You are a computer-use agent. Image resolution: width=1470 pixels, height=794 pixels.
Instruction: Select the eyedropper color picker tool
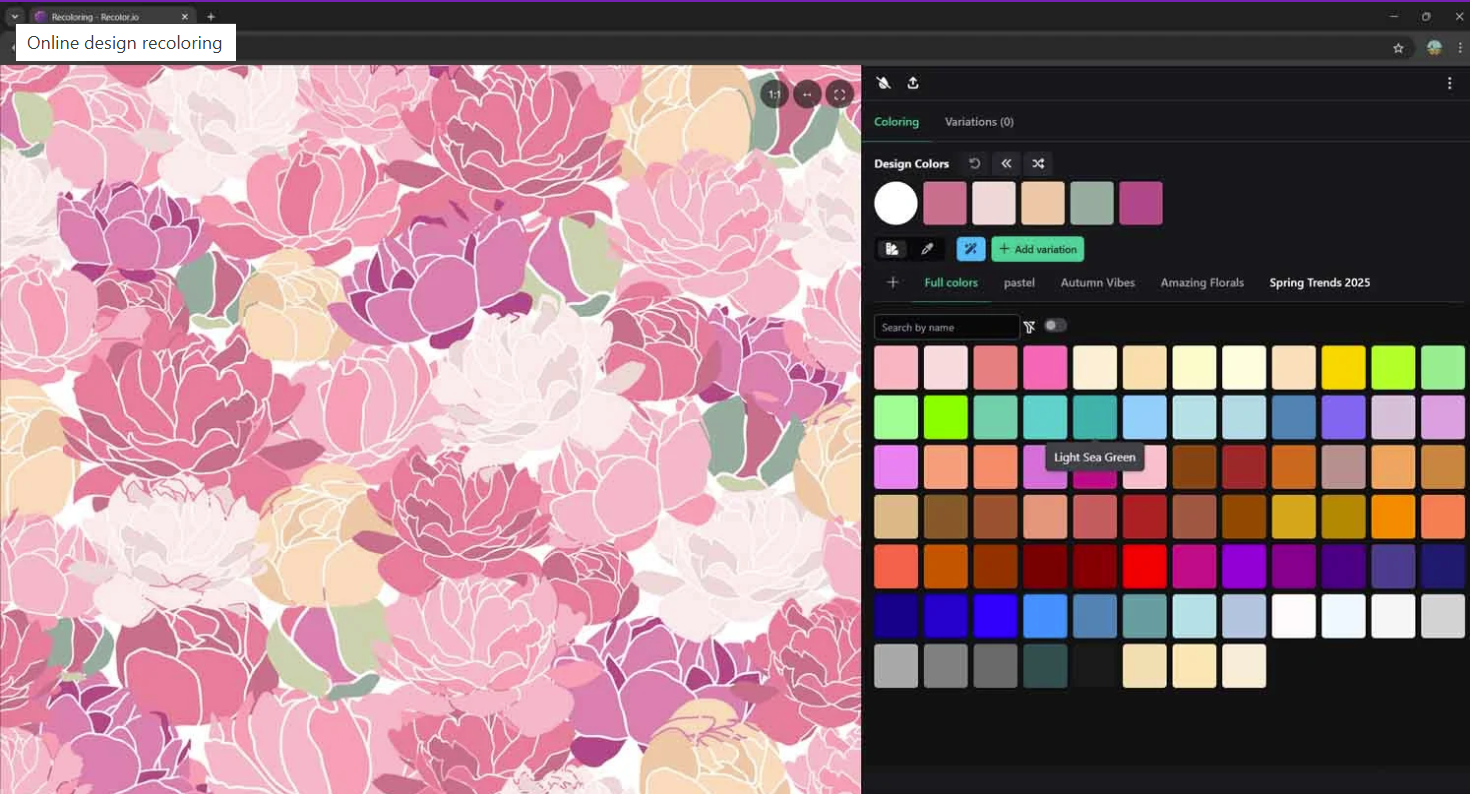click(x=927, y=249)
